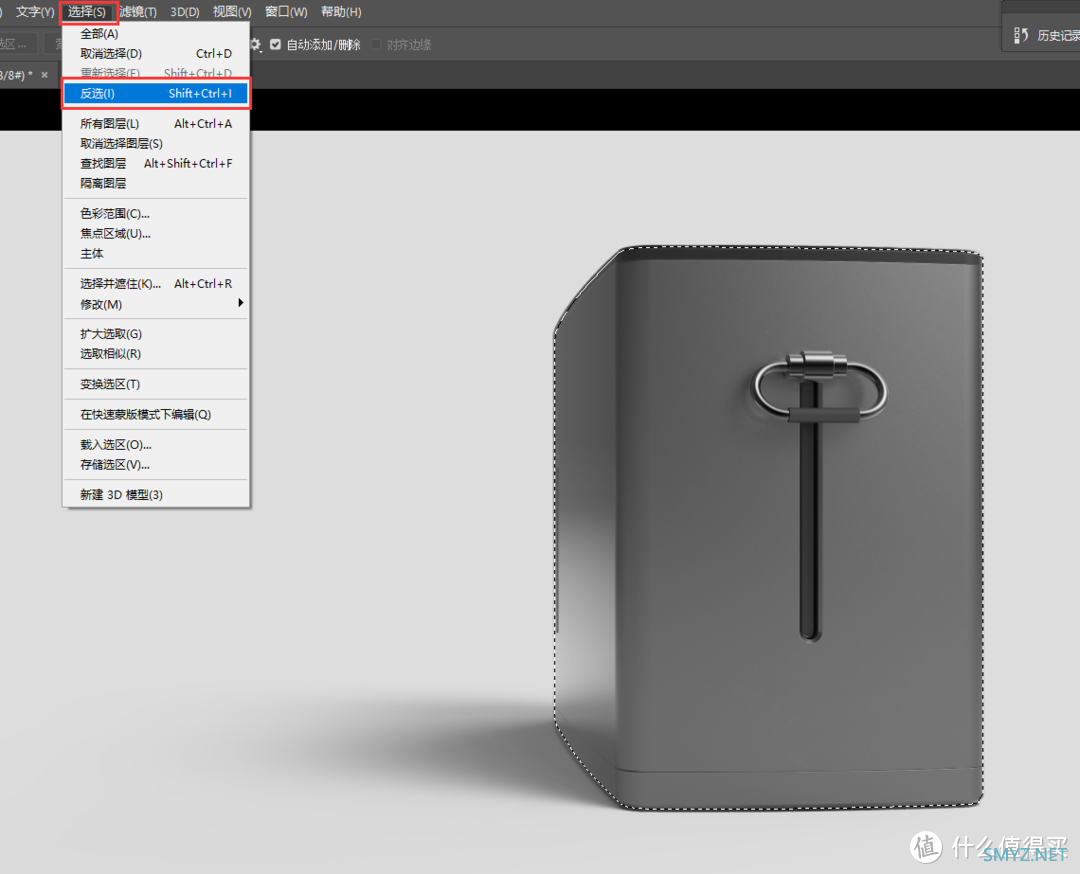Open 载入选区(O)... dialog
This screenshot has height=874, width=1080.
point(156,445)
